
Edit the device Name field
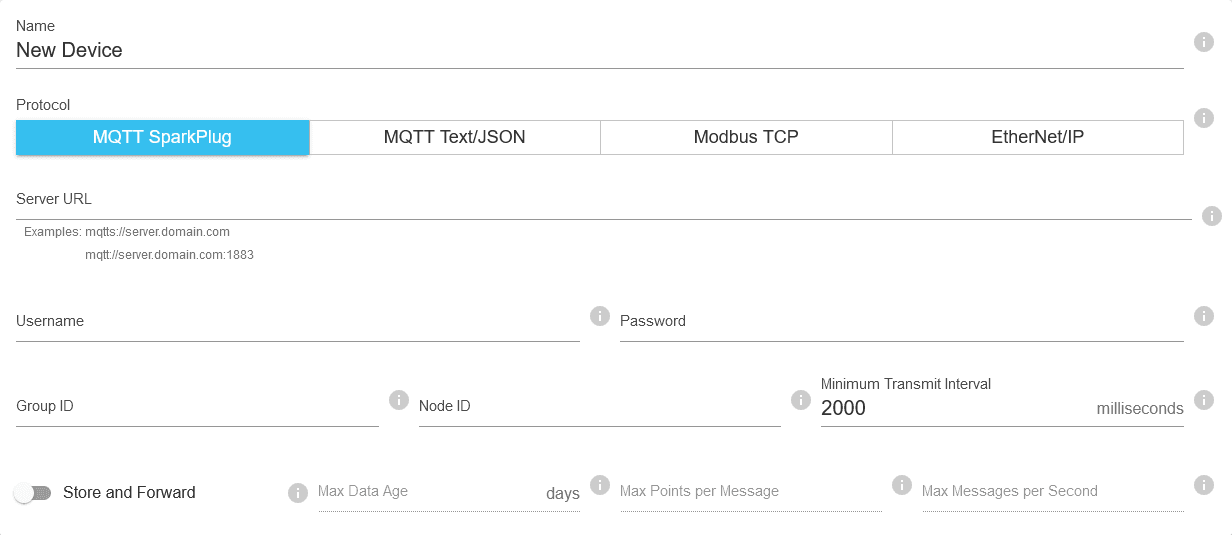point(600,51)
